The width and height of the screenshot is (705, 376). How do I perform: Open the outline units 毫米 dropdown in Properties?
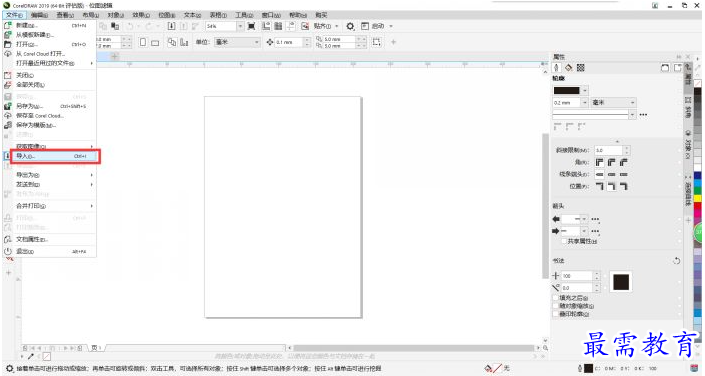coord(632,103)
